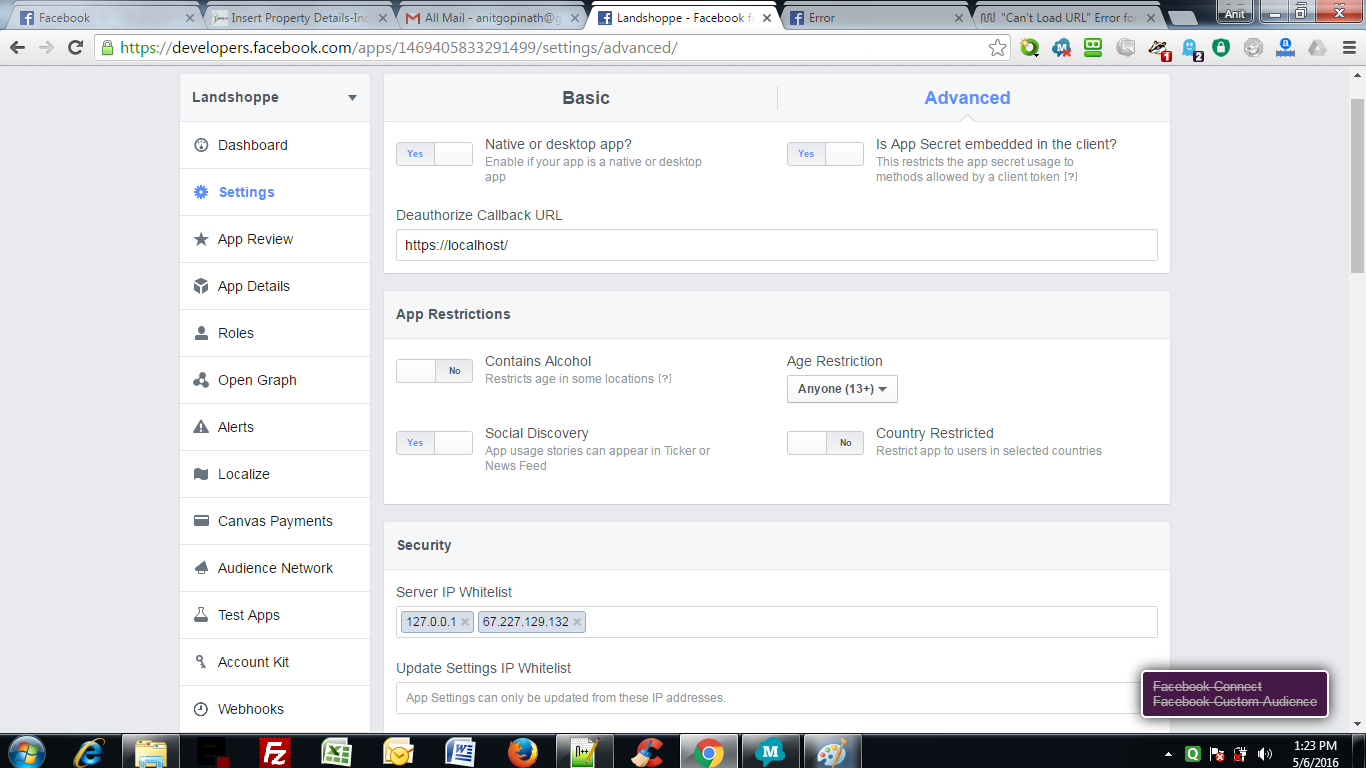
Task: Click the Settings gear icon in sidebar
Action: tap(200, 192)
